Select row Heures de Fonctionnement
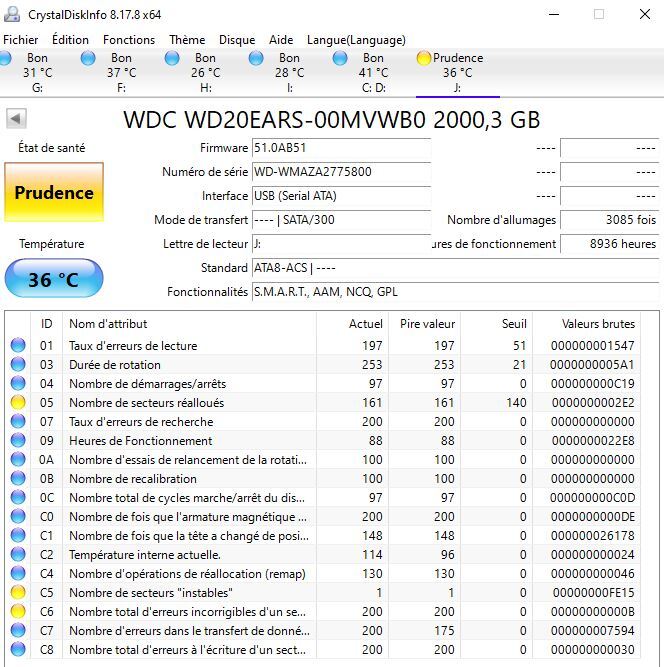Viewport: 664px width, 667px height. click(322, 441)
